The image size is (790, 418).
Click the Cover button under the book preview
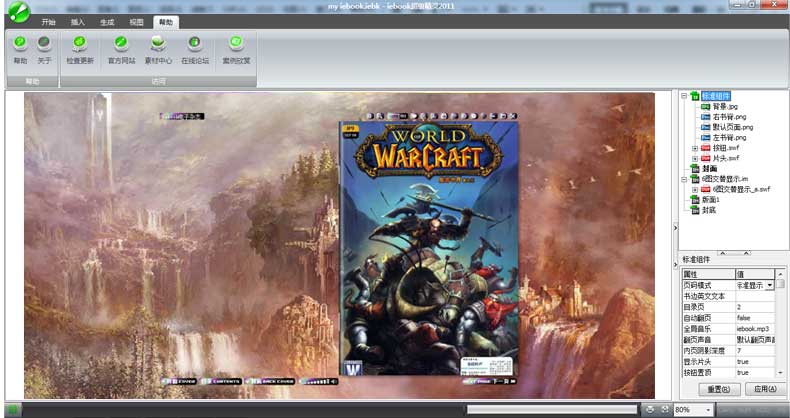[180, 382]
